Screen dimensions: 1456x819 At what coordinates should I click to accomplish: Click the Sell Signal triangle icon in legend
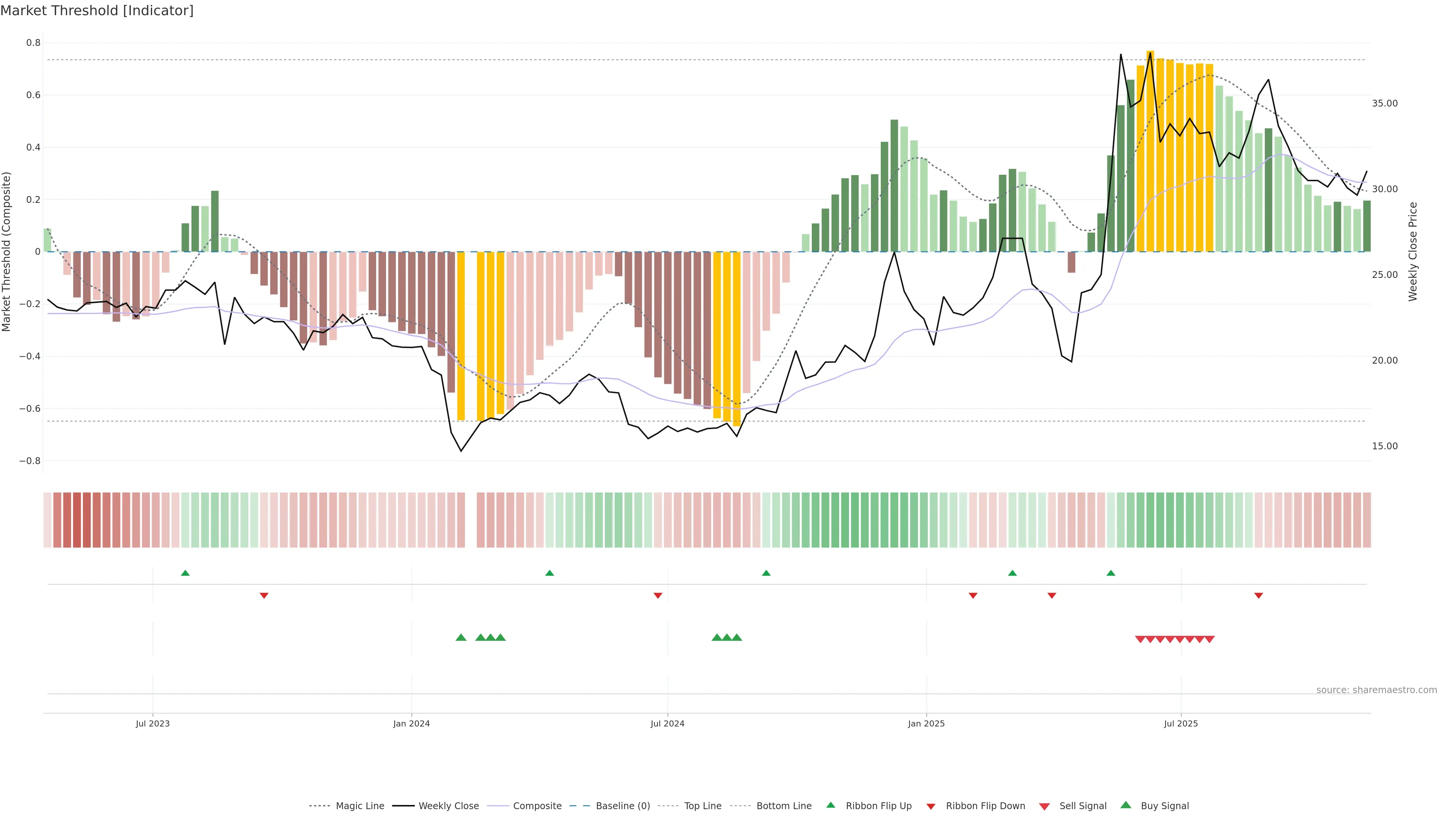pyautogui.click(x=1044, y=806)
